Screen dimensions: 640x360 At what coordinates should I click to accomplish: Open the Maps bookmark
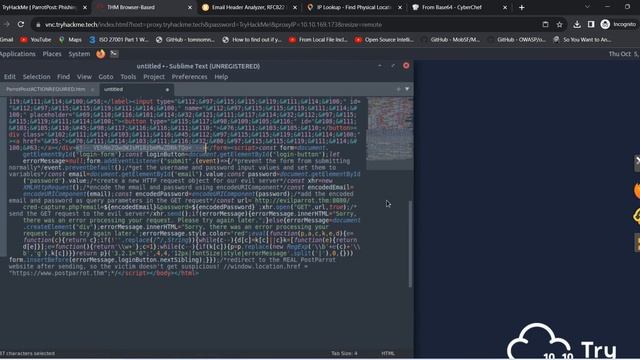point(70,40)
